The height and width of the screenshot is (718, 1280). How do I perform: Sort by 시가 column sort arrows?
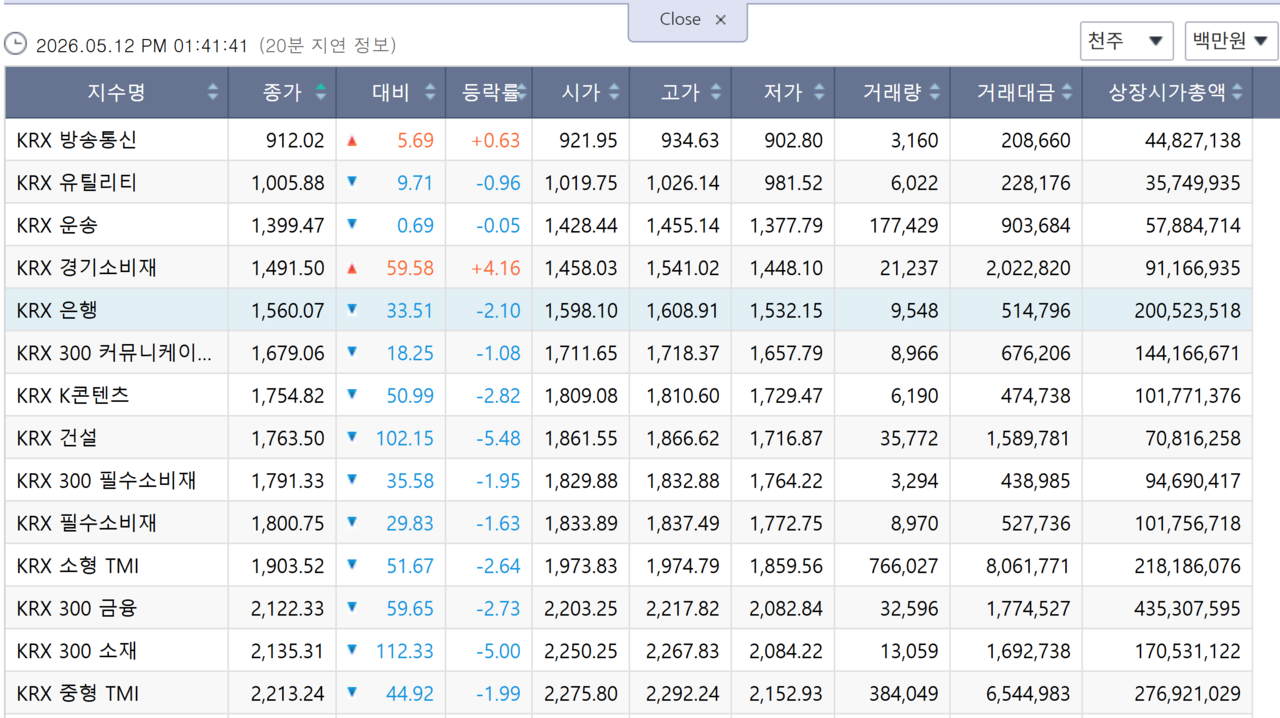point(614,92)
